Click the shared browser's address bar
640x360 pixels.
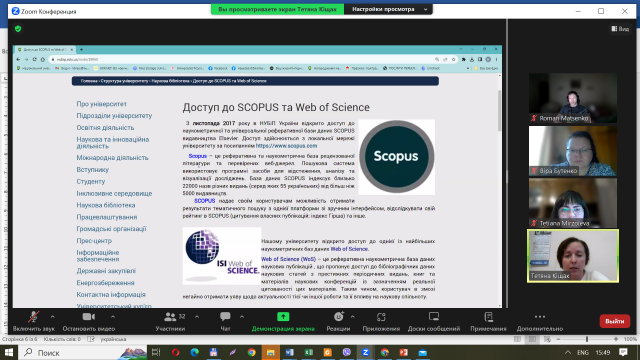click(x=241, y=60)
